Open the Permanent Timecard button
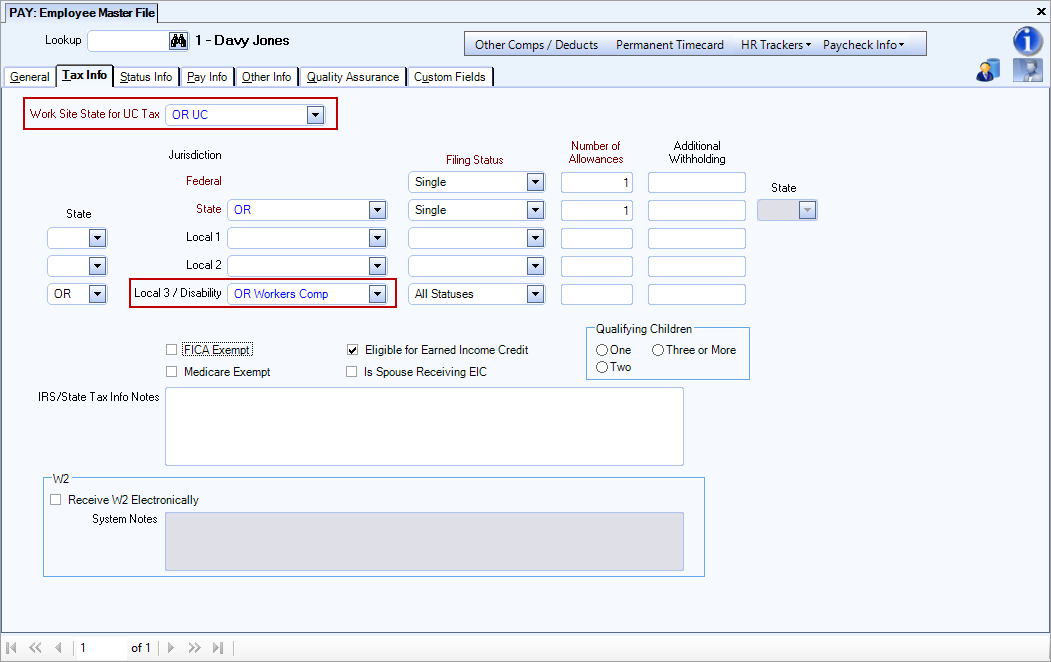1051x662 pixels. 669,44
